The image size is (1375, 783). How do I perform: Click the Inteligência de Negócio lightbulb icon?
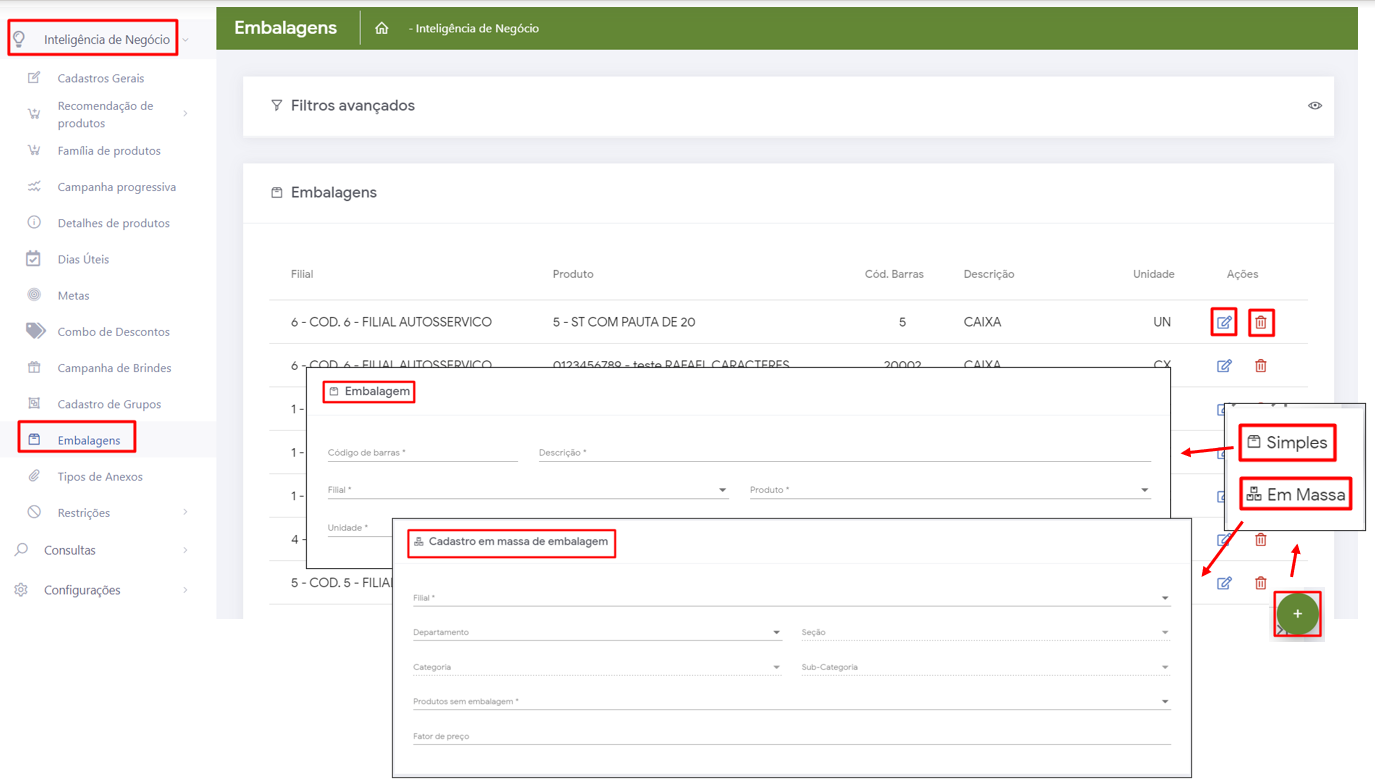[x=20, y=39]
